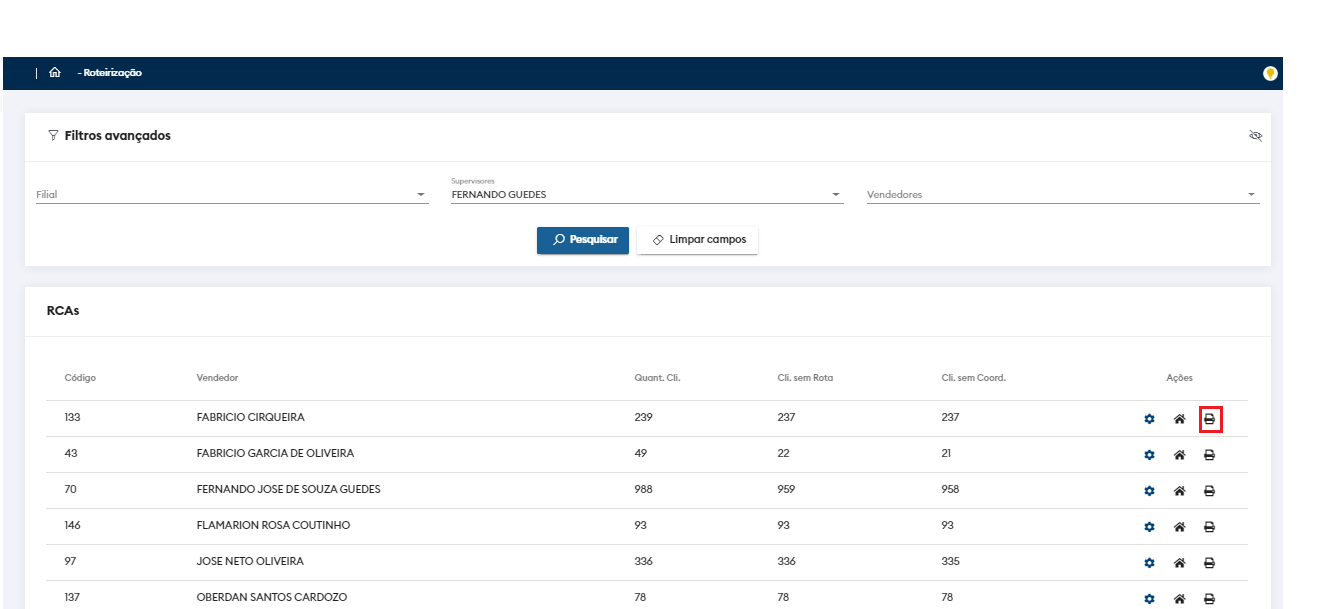Hide advanced filters with eye icon
1326x609 pixels.
1255,136
